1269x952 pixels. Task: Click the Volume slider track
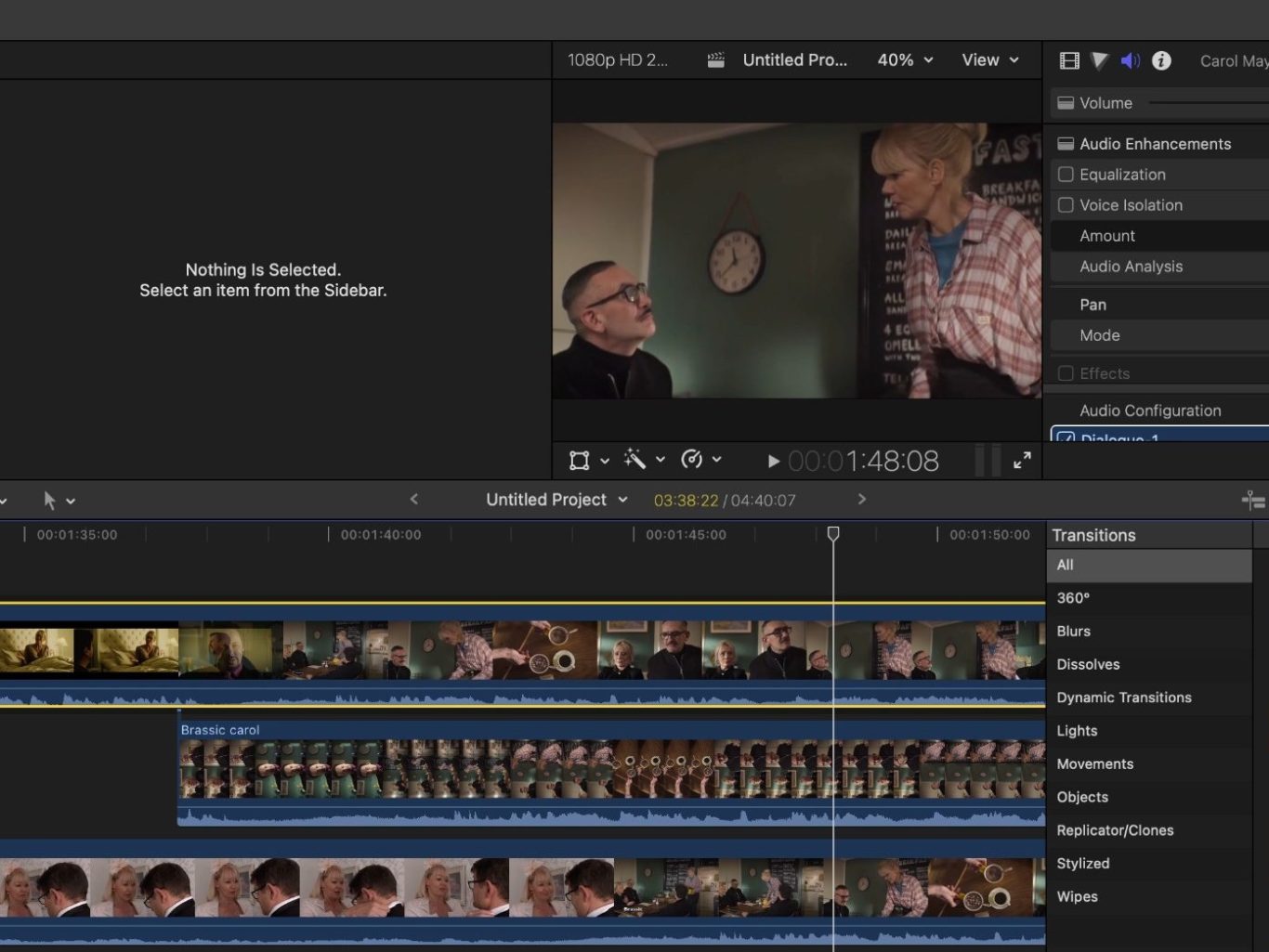click(1209, 103)
